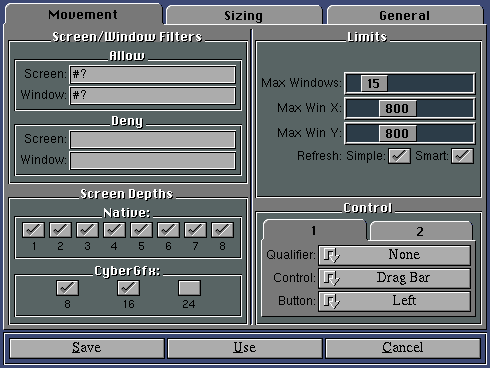
Task: Click the Deny Screen field
Action: [153, 139]
